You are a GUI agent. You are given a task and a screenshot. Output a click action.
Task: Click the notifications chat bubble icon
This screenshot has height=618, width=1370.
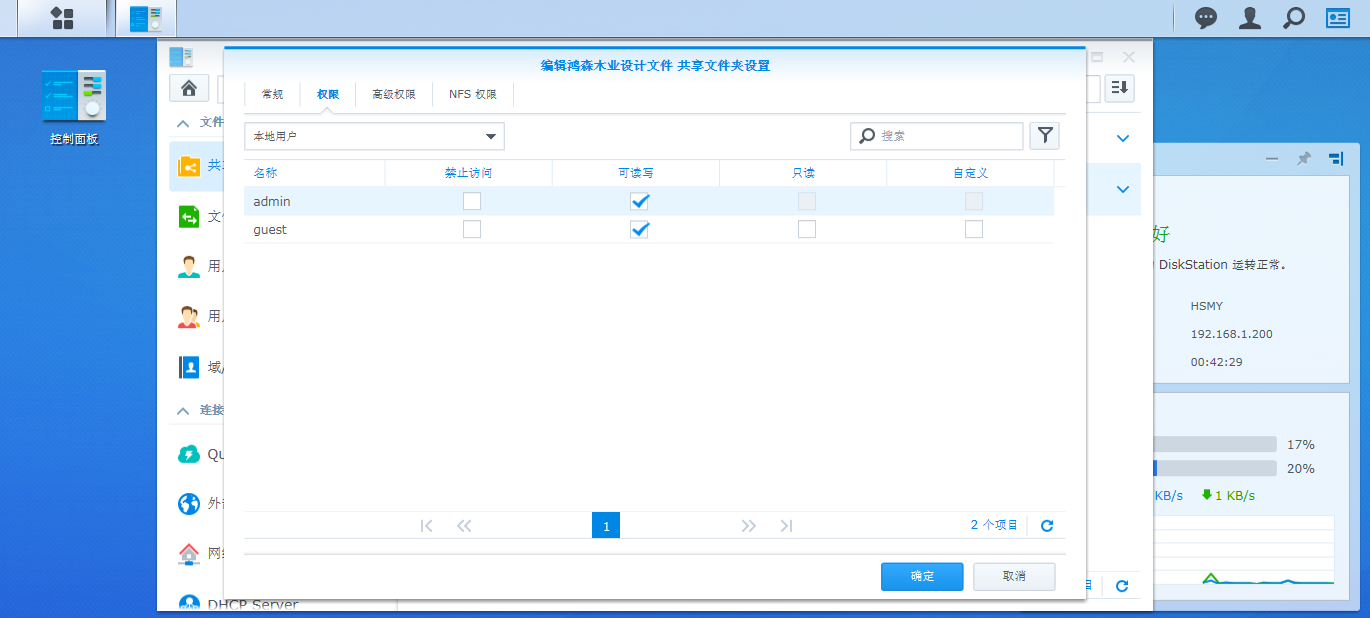click(x=1207, y=18)
